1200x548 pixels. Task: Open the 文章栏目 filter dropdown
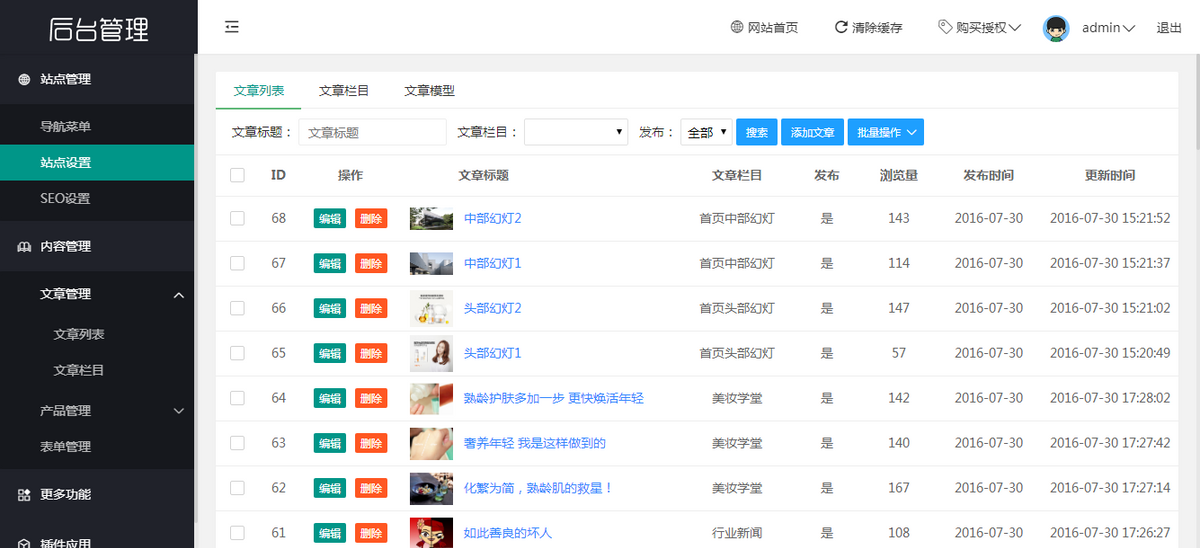[x=576, y=132]
